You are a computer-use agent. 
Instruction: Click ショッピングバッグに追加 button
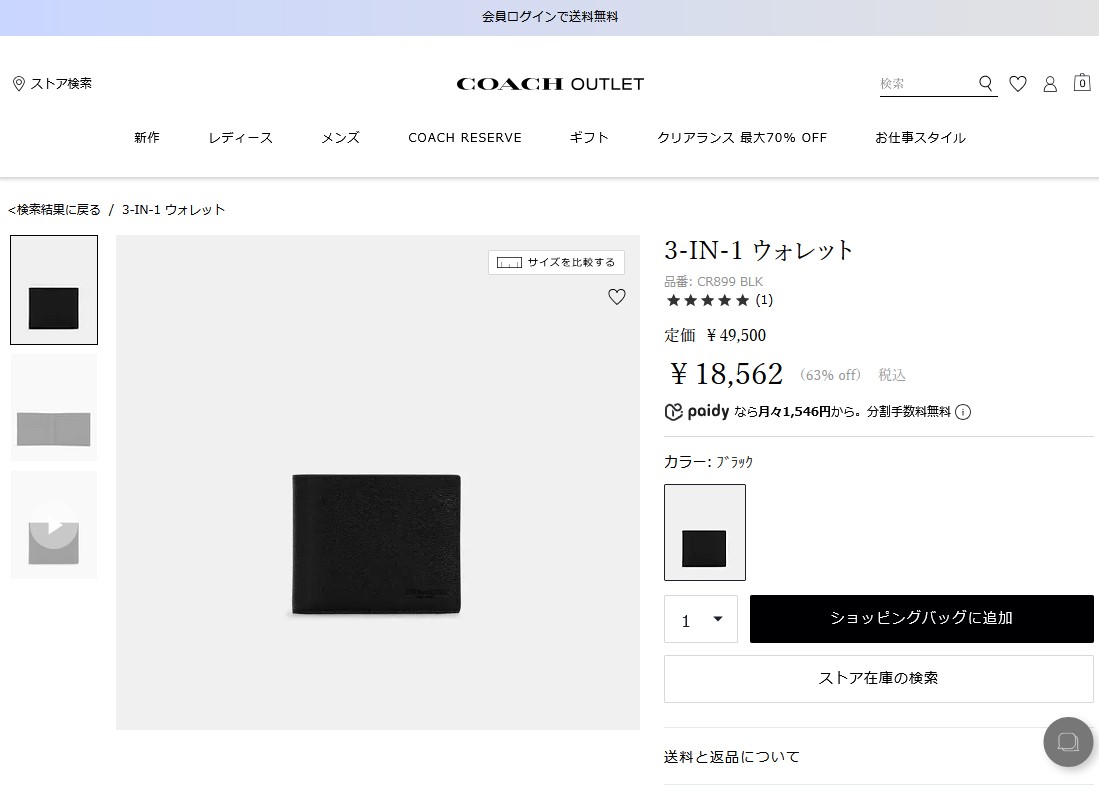coord(922,619)
